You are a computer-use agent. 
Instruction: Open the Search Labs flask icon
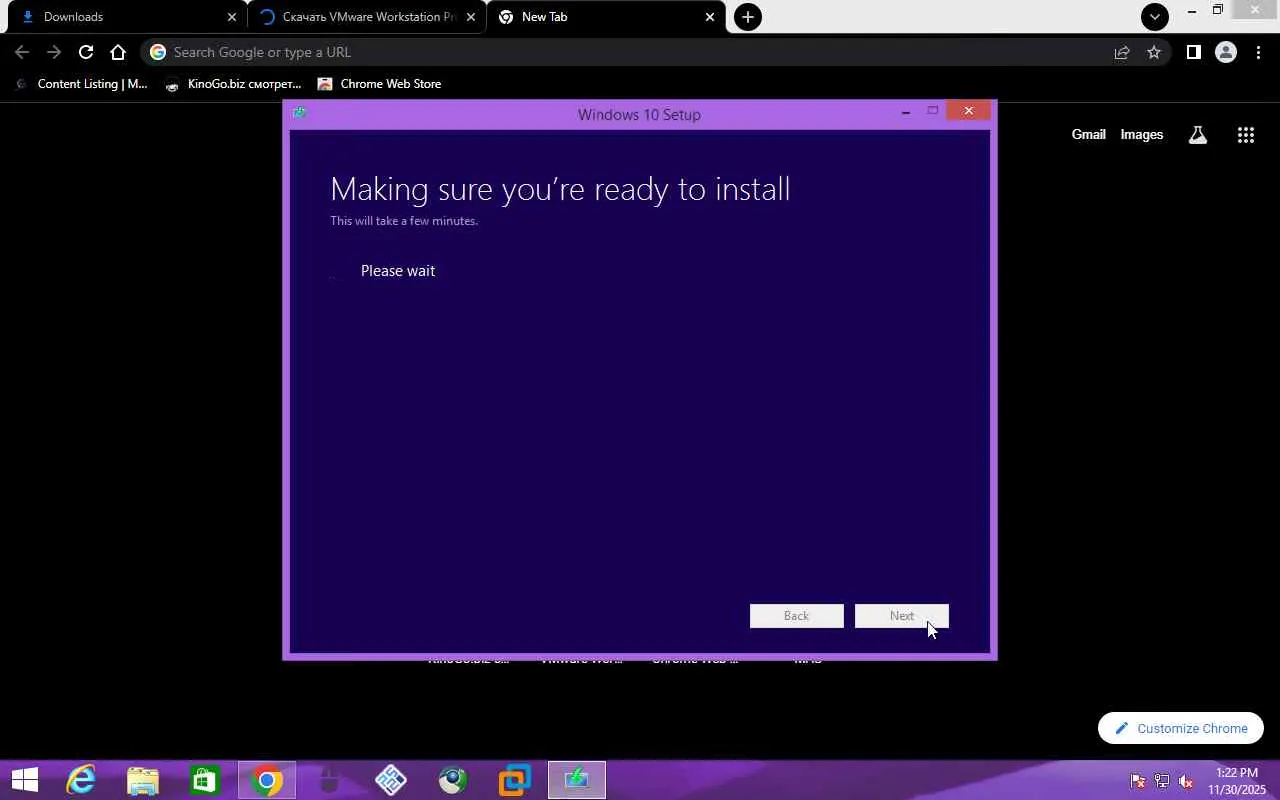pyautogui.click(x=1198, y=135)
